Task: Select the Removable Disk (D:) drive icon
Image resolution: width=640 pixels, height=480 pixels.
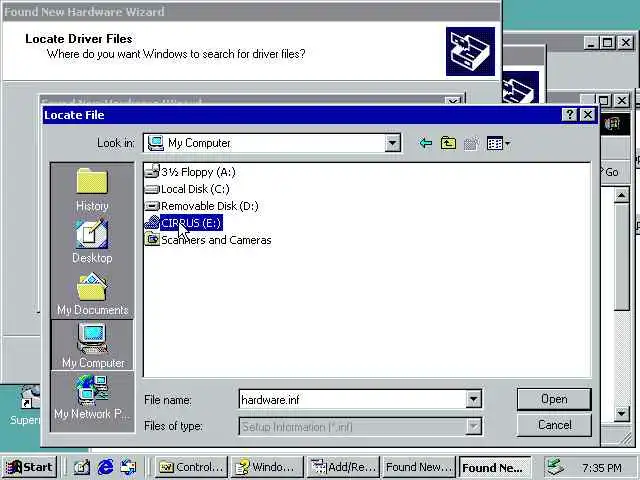Action: coord(152,206)
